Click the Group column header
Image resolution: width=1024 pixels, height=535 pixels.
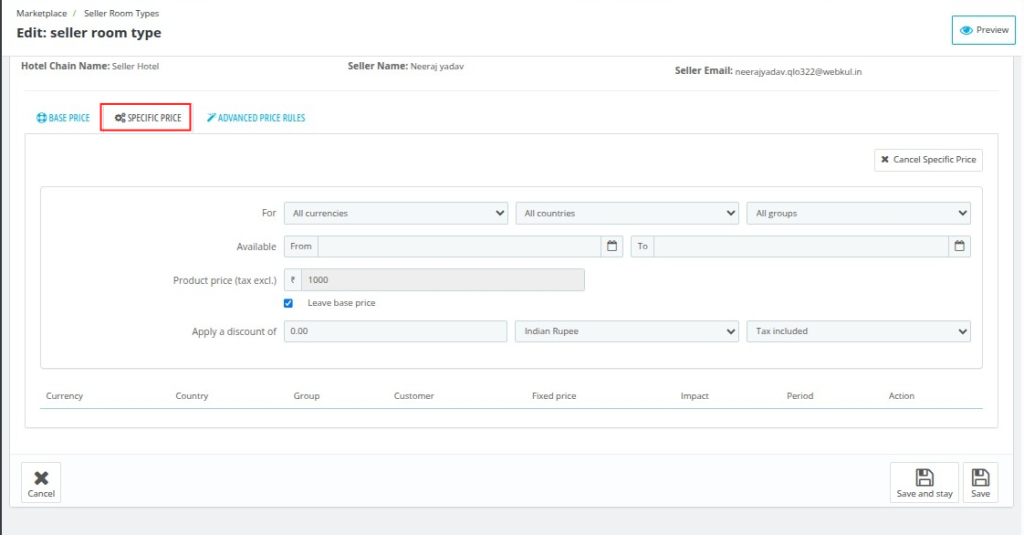click(x=306, y=396)
